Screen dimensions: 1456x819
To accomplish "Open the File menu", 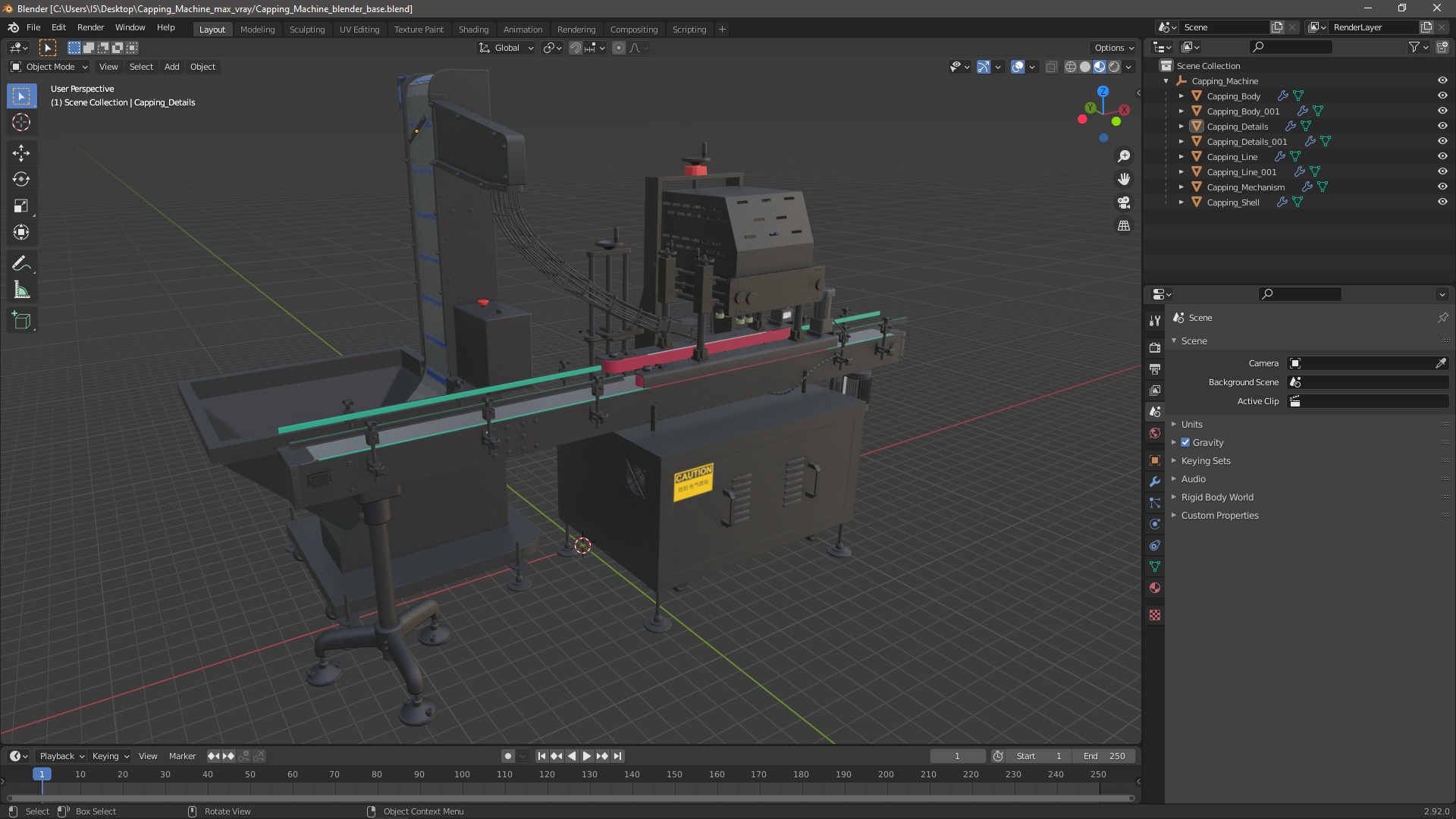I will [x=33, y=27].
